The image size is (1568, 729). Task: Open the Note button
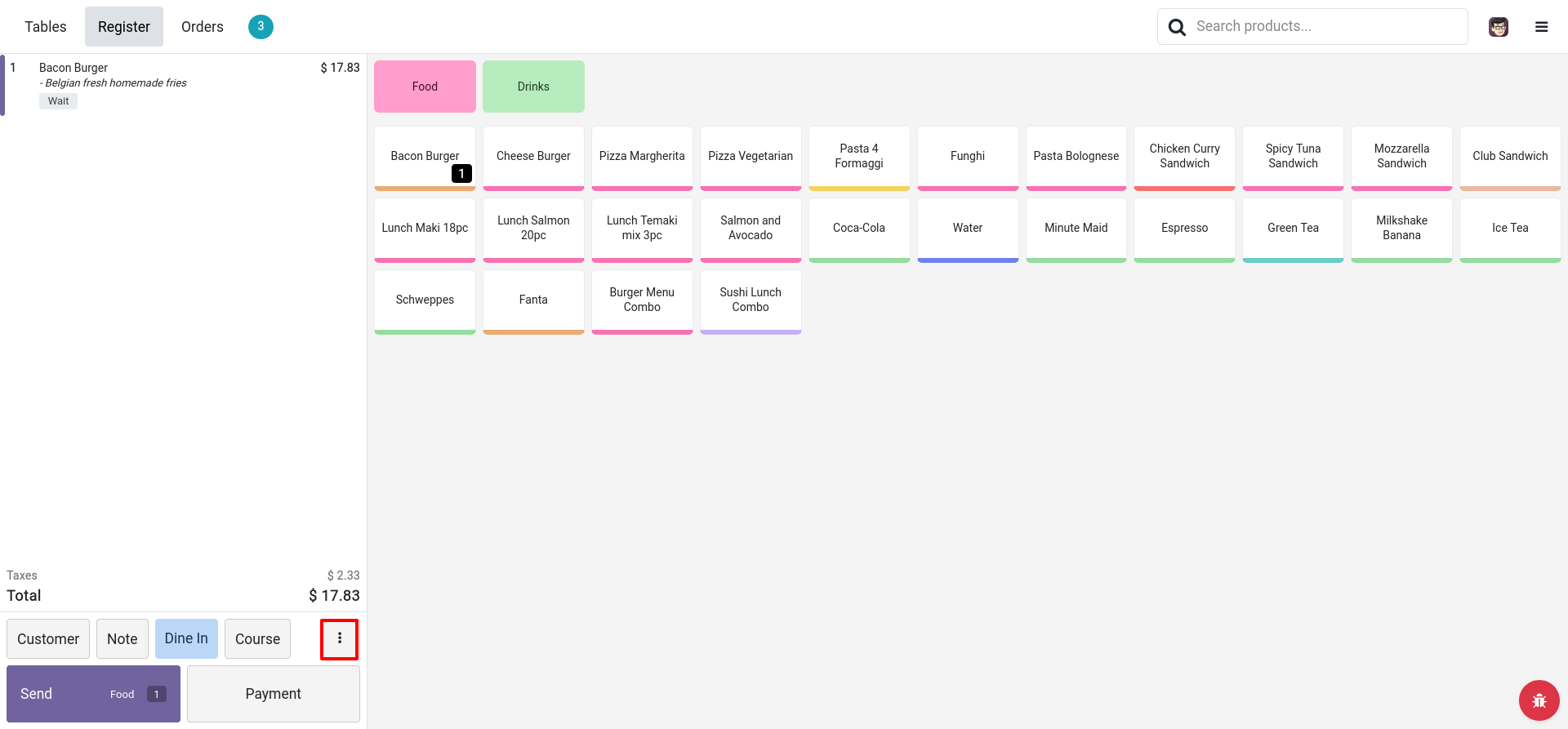(x=122, y=638)
